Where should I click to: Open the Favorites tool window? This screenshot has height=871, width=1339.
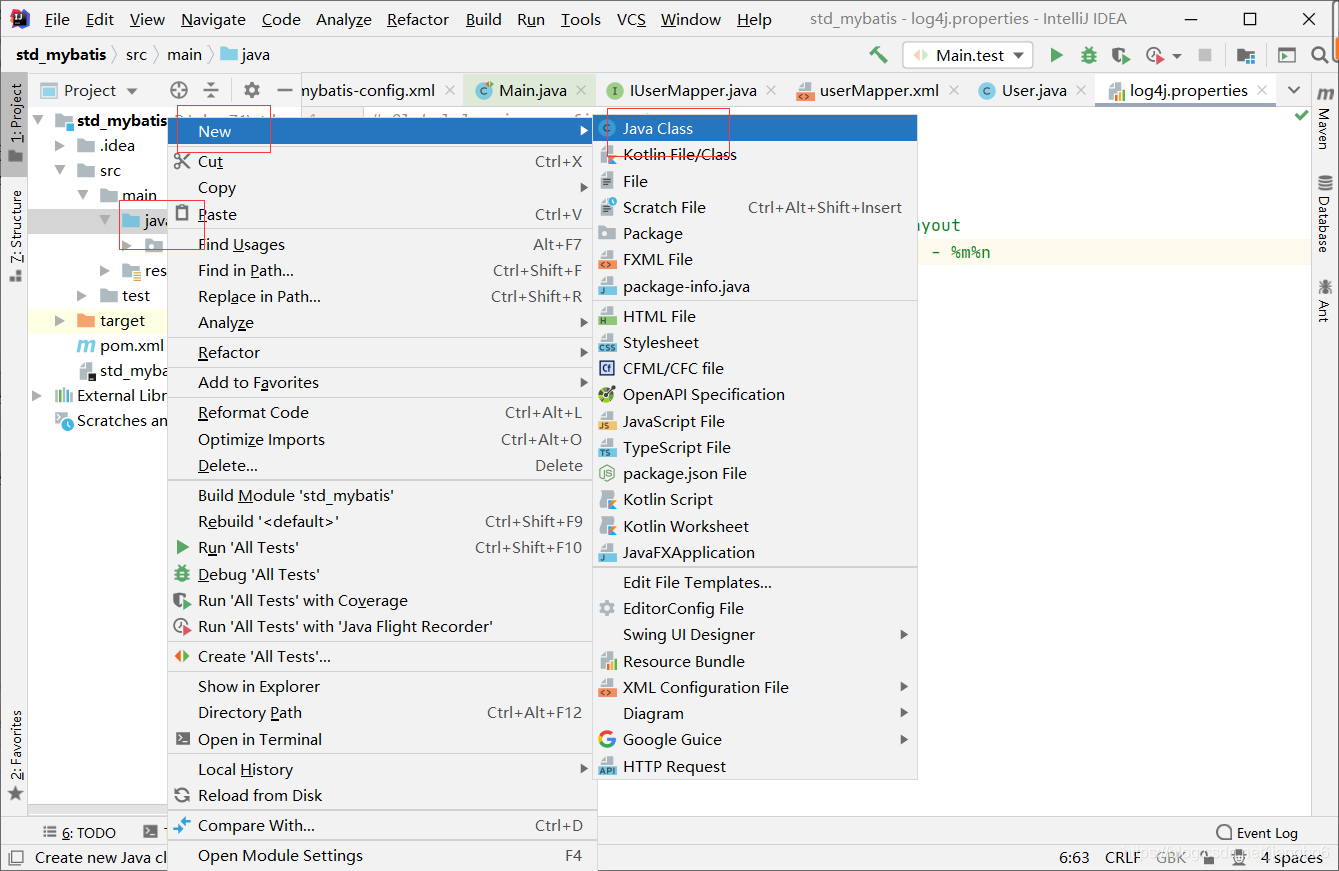15,756
